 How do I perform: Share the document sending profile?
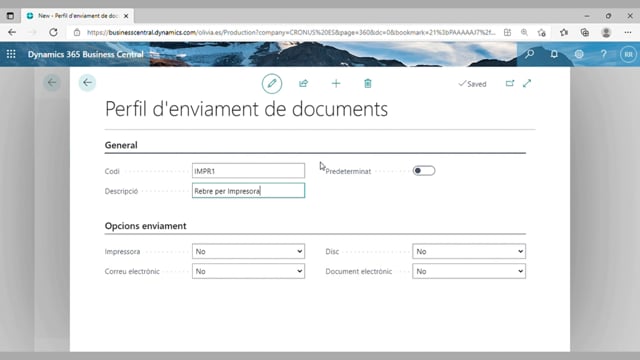[303, 84]
